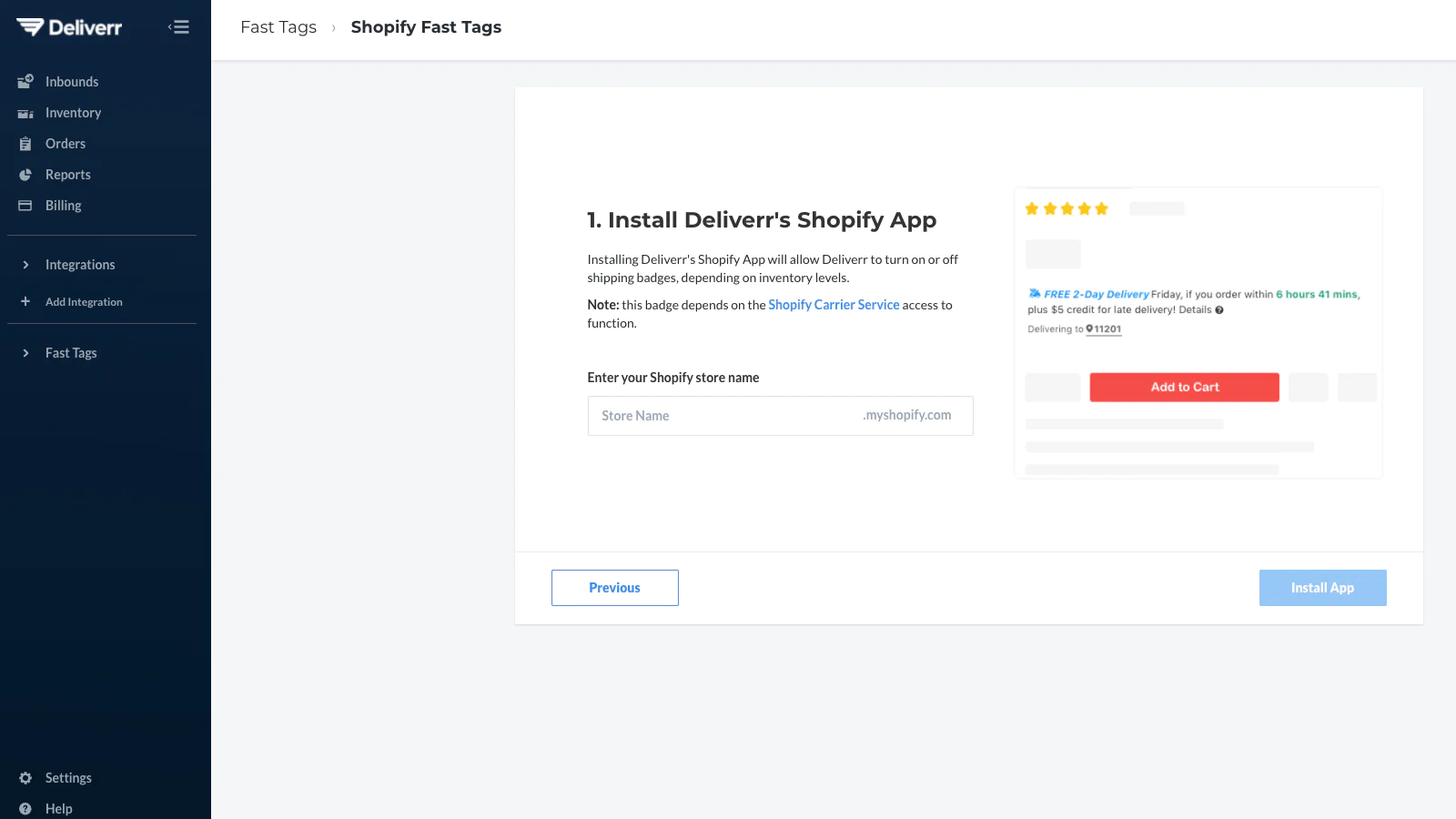Click the plus icon for Add Integration
This screenshot has width=1456, height=819.
(x=25, y=301)
